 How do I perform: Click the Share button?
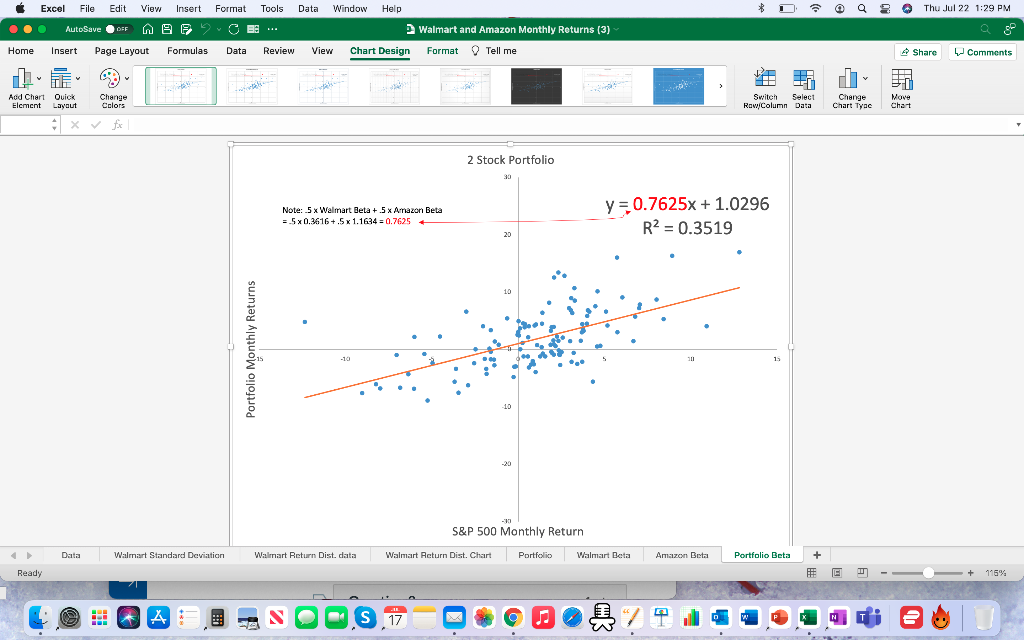tap(918, 52)
